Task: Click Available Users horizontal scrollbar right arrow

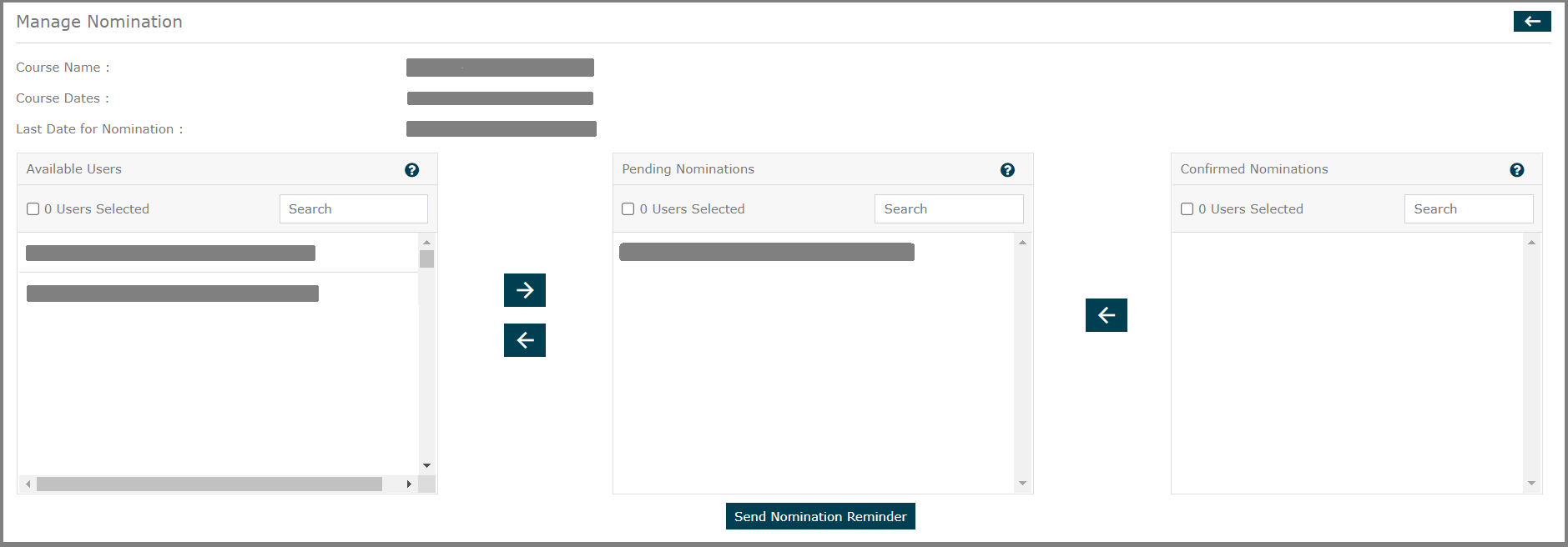Action: point(409,484)
